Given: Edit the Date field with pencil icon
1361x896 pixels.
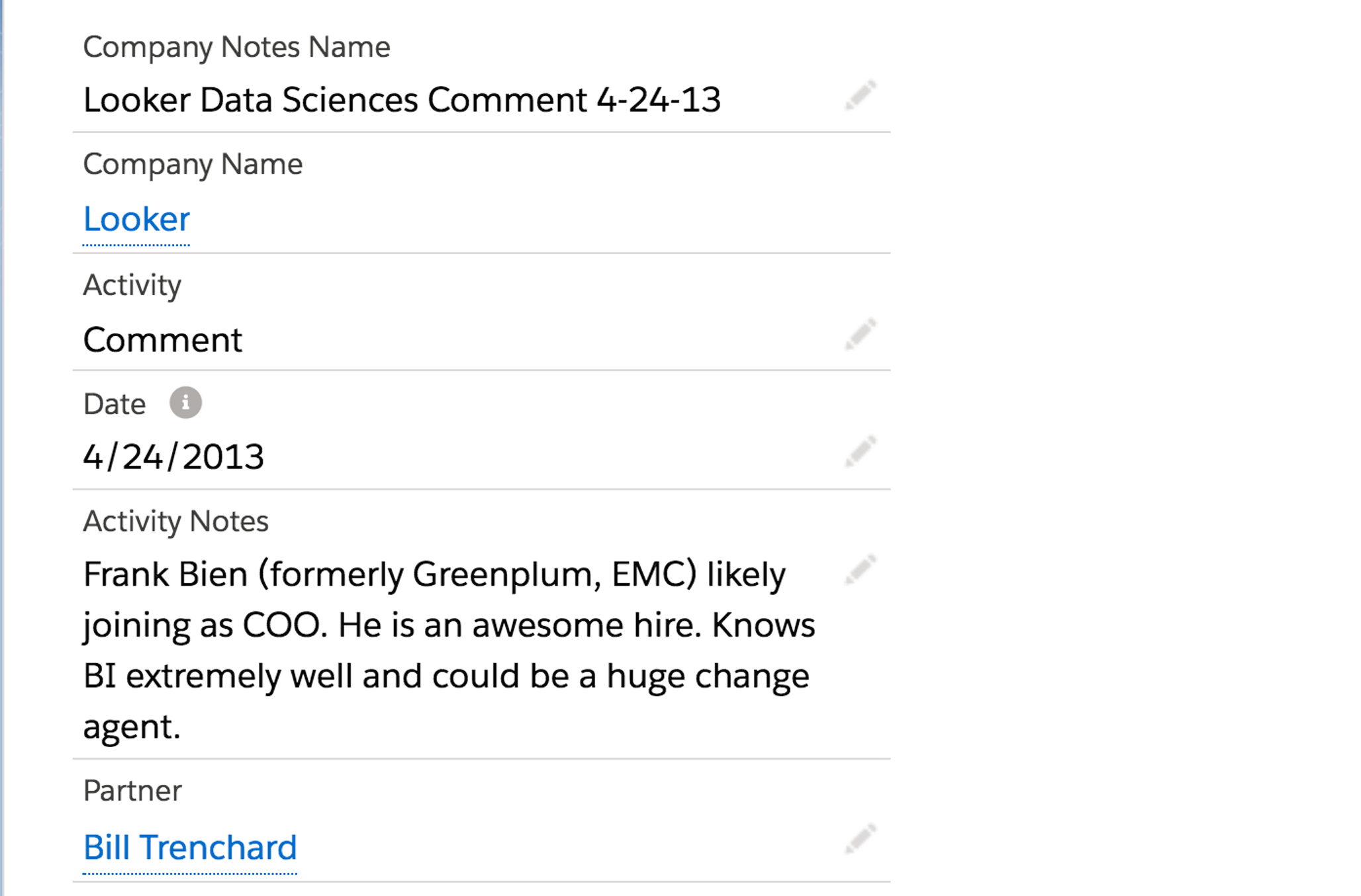Looking at the screenshot, I should click(x=861, y=451).
